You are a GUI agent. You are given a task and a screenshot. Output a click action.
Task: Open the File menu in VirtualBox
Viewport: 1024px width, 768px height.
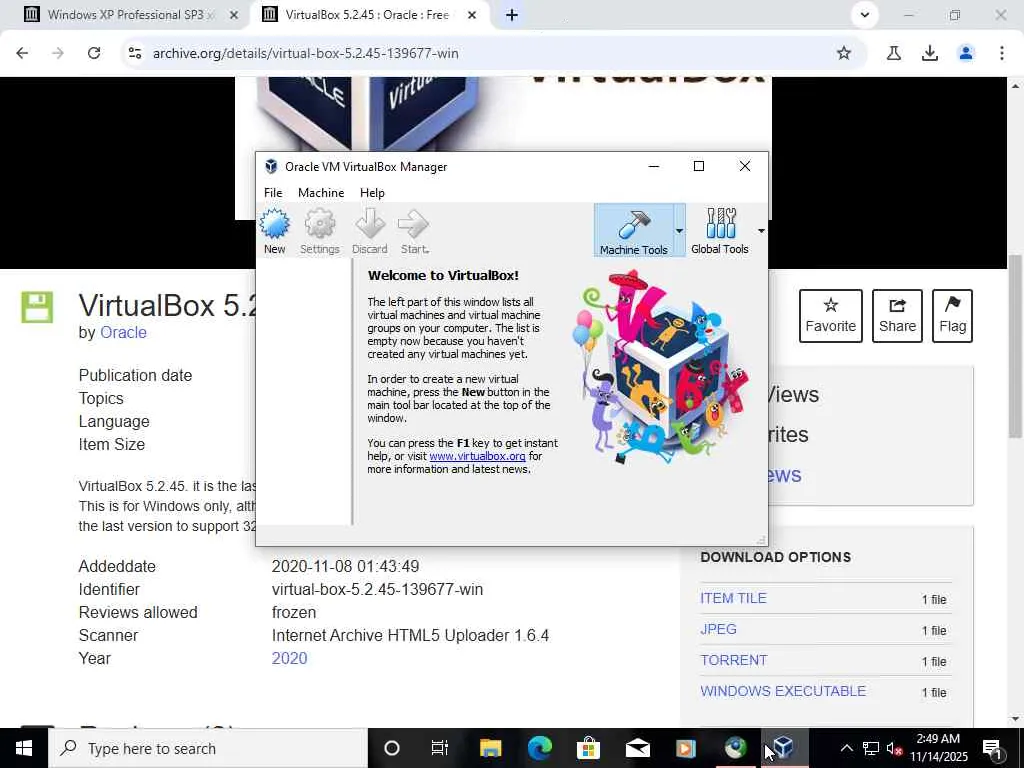click(x=273, y=193)
